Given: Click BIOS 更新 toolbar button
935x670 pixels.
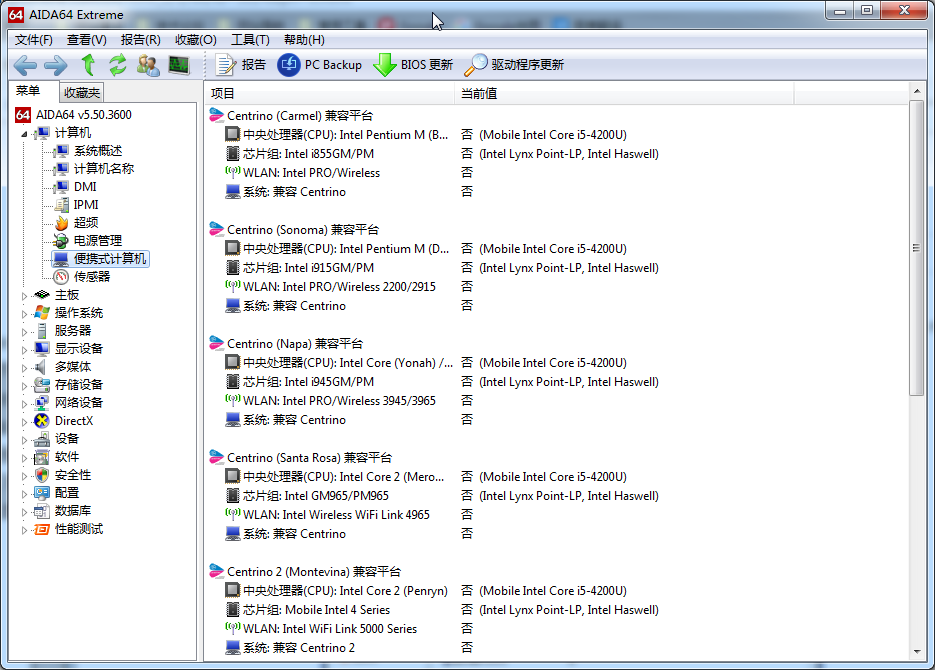Looking at the screenshot, I should 413,64.
